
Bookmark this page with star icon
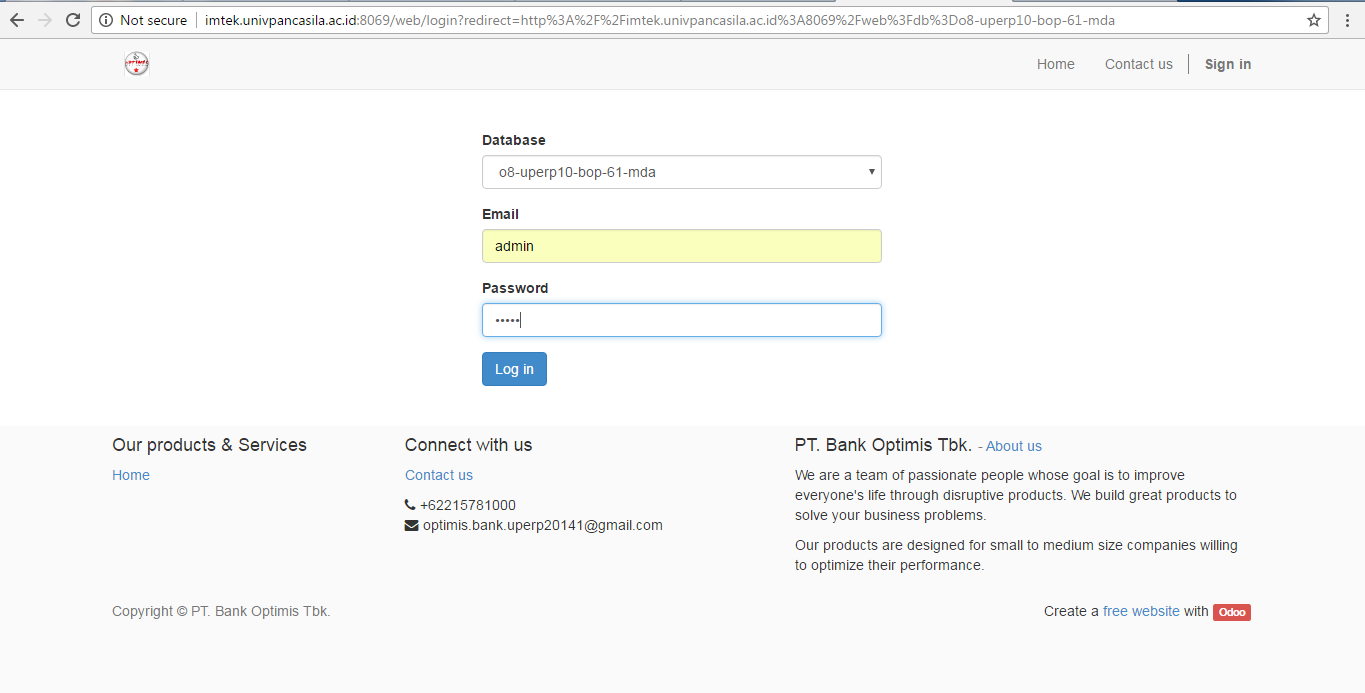pos(1314,20)
